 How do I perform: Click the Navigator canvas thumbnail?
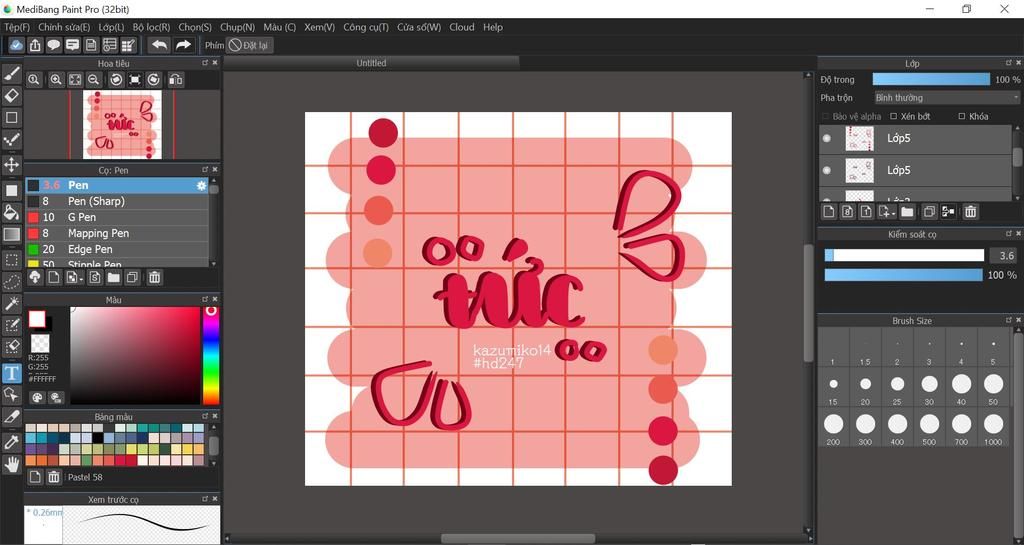(122, 125)
